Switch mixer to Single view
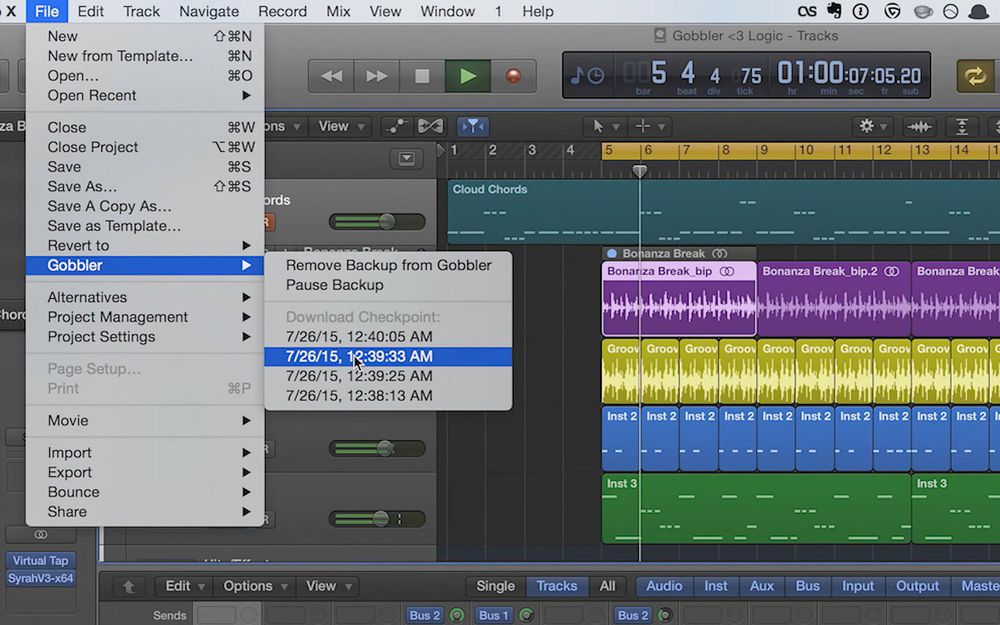 tap(496, 586)
